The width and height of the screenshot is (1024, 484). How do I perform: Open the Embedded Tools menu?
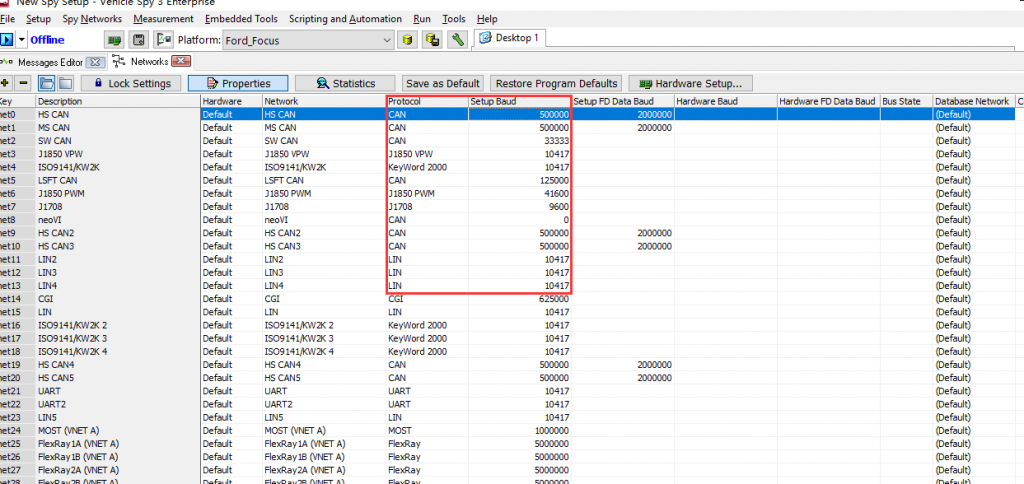click(242, 19)
